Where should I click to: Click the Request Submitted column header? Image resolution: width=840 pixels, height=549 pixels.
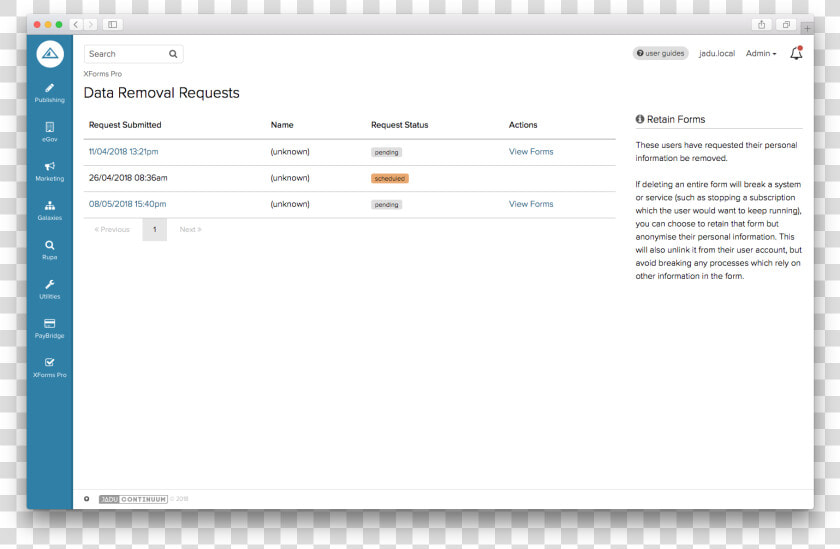(x=125, y=125)
